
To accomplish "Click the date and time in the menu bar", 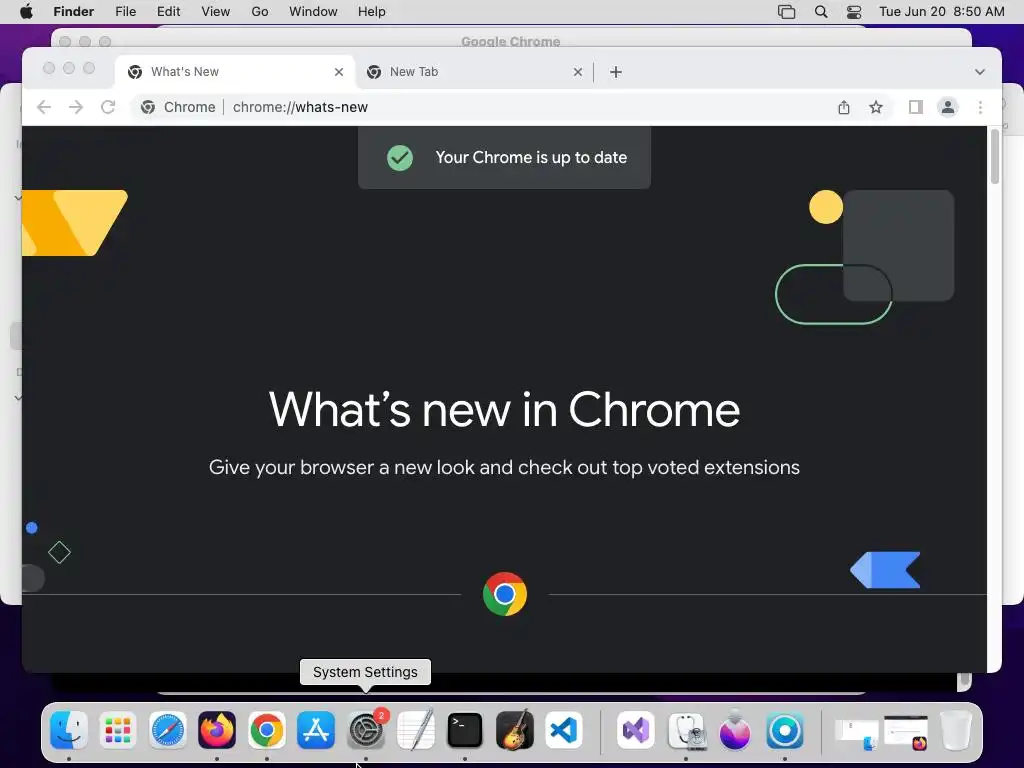I will 942,12.
